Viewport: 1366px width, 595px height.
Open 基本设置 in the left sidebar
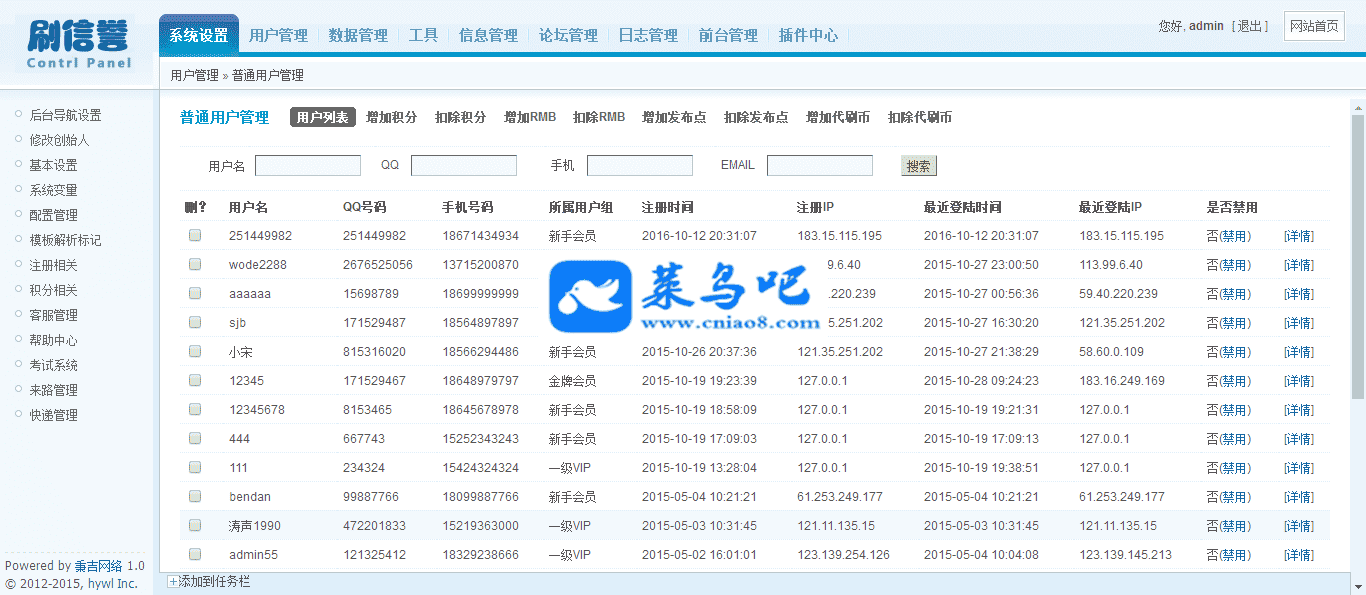point(53,165)
